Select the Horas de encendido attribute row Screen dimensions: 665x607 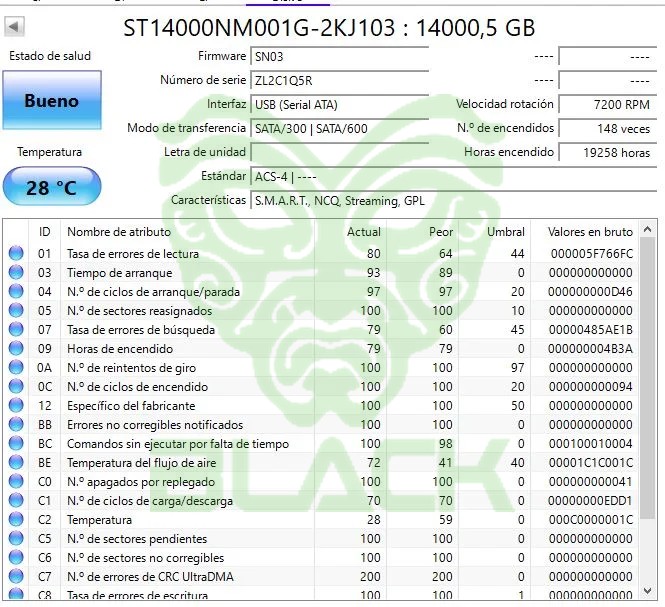pos(321,349)
